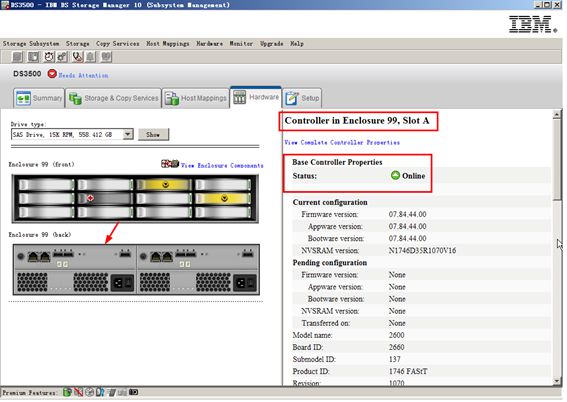Viewport: 567px width, 402px height.
Task: Open the Storage menu
Action: (x=78, y=43)
